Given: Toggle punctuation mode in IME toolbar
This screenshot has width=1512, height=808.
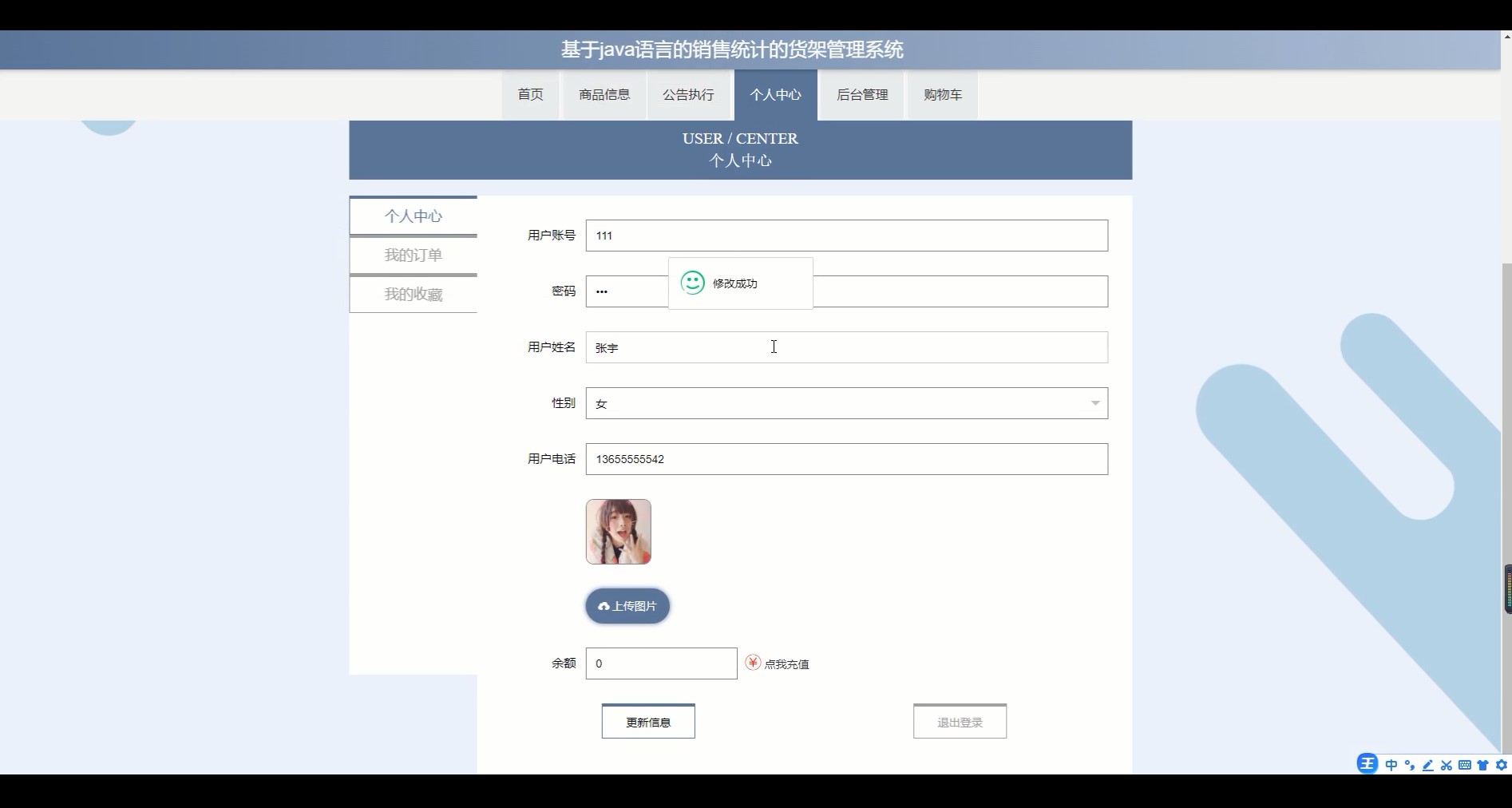Looking at the screenshot, I should coord(1410,765).
